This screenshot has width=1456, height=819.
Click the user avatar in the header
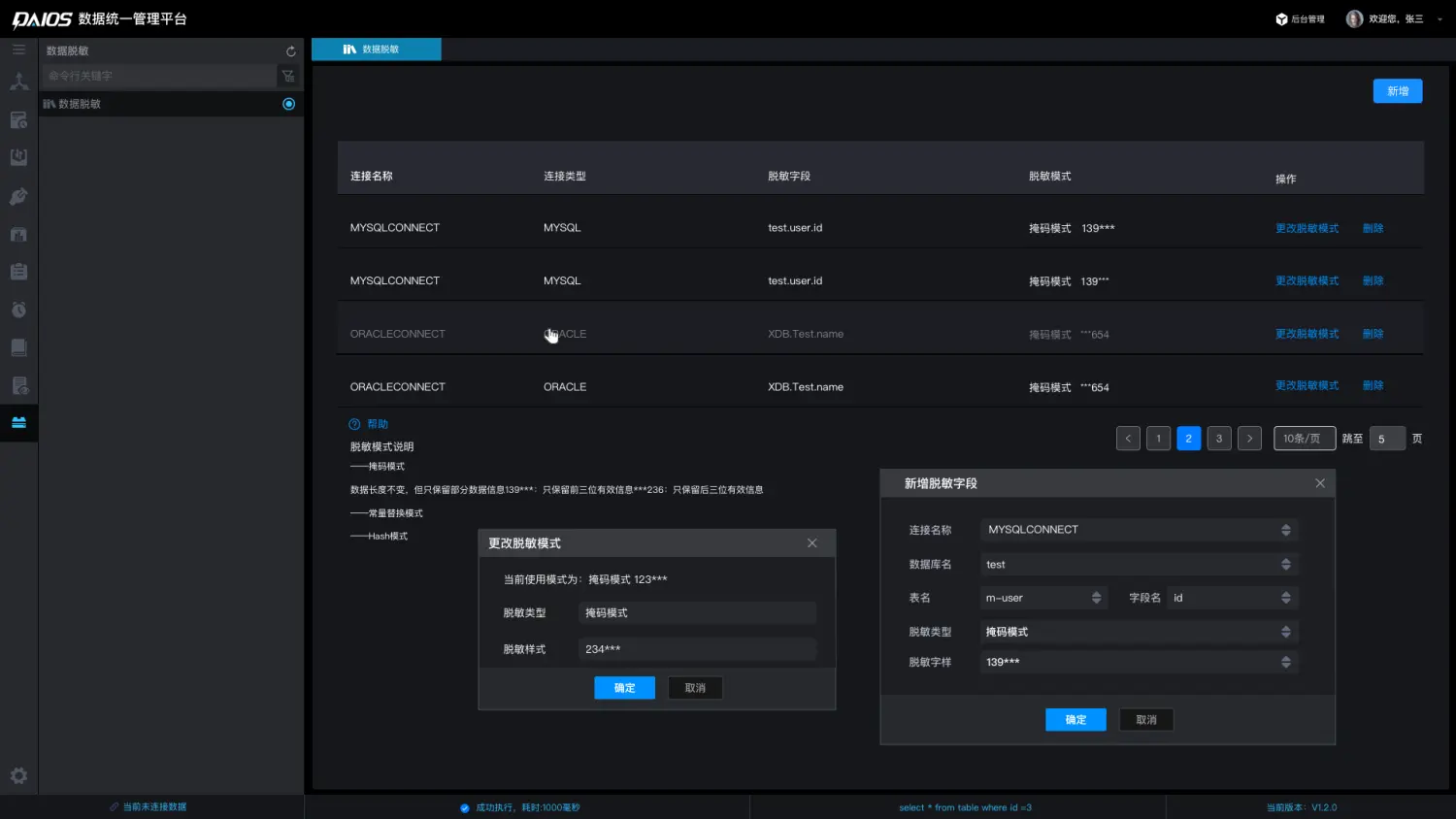coord(1354,18)
